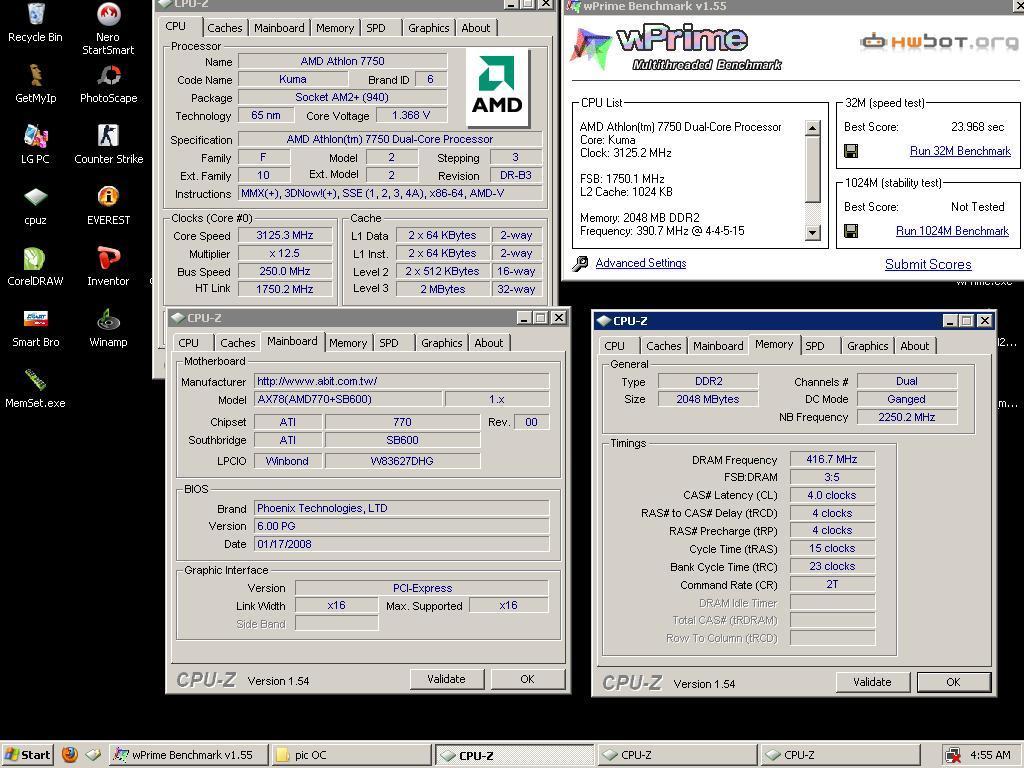The image size is (1024, 768).
Task: Click Validate in Memory CPU-Z window
Action: pyautogui.click(x=872, y=682)
